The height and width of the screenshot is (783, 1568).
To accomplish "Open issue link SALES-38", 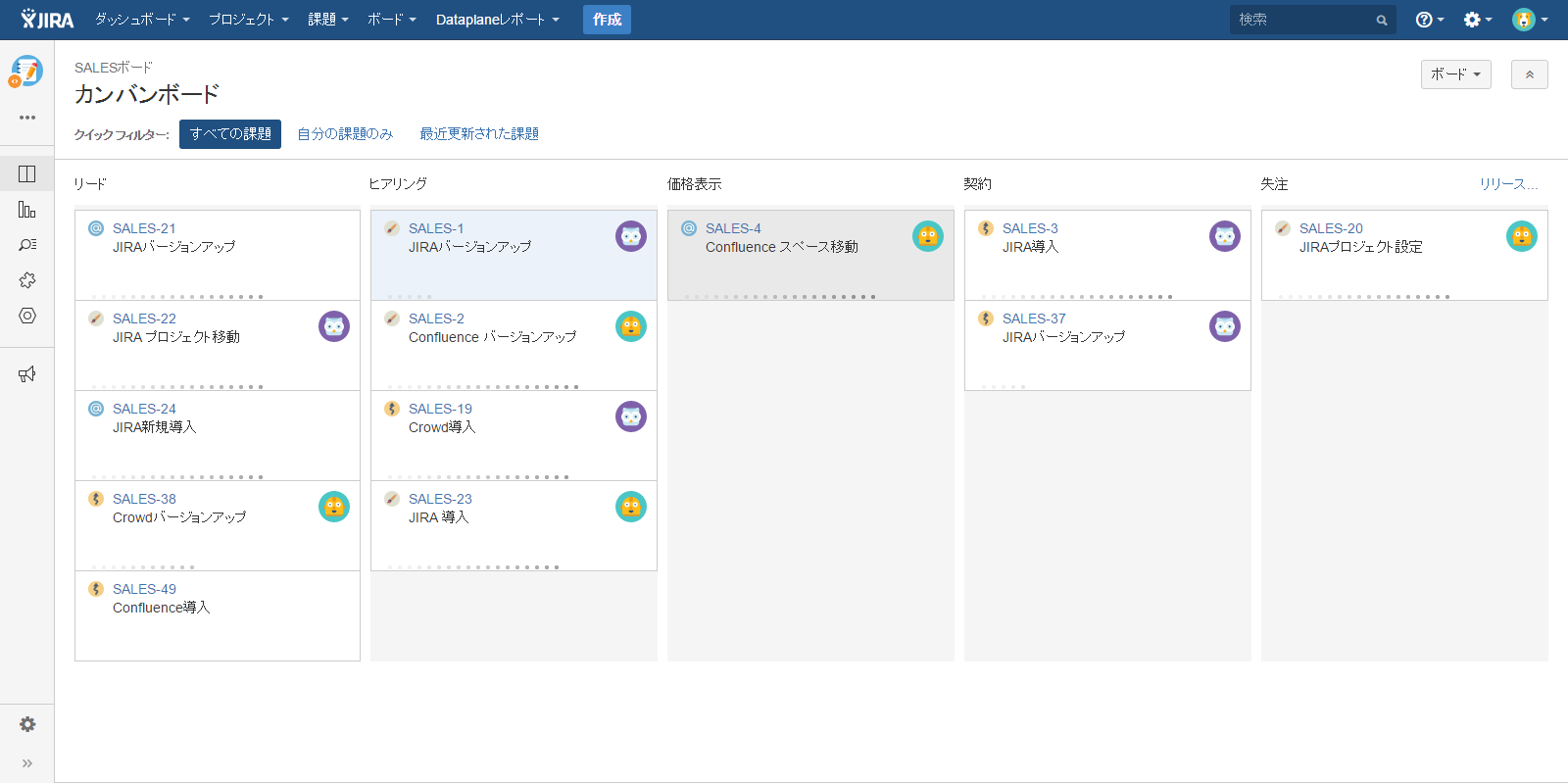I will click(144, 499).
